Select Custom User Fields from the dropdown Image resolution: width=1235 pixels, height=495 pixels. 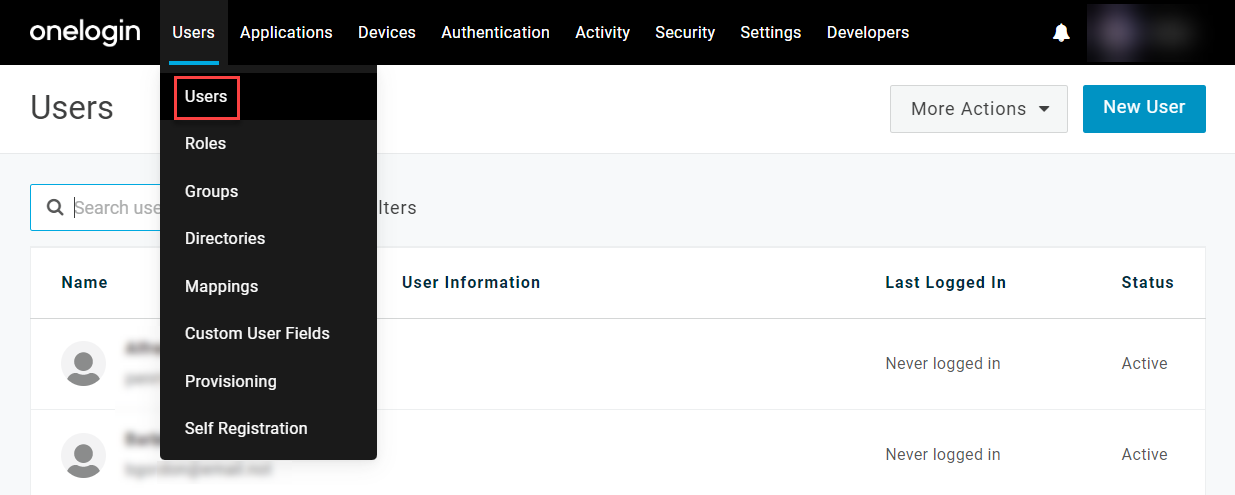tap(268, 334)
